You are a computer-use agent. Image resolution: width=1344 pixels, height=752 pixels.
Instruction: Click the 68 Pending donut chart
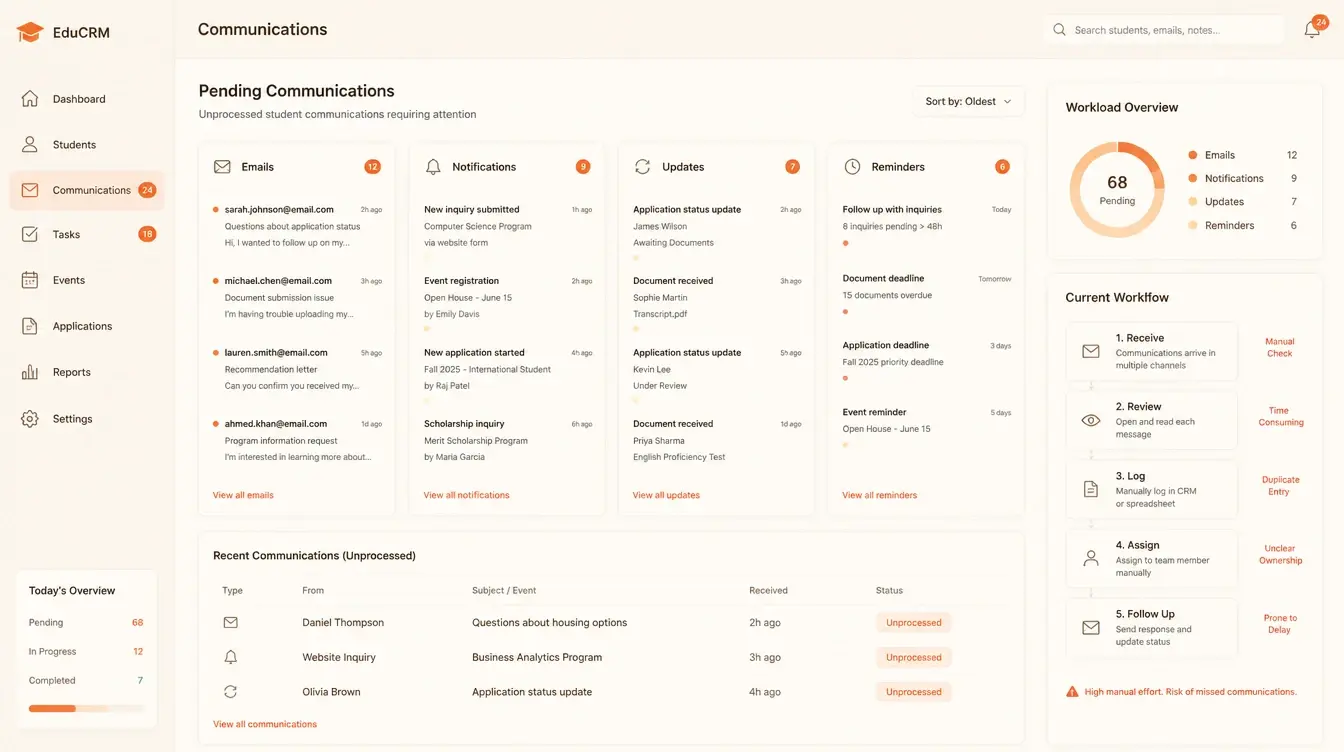pyautogui.click(x=1117, y=189)
